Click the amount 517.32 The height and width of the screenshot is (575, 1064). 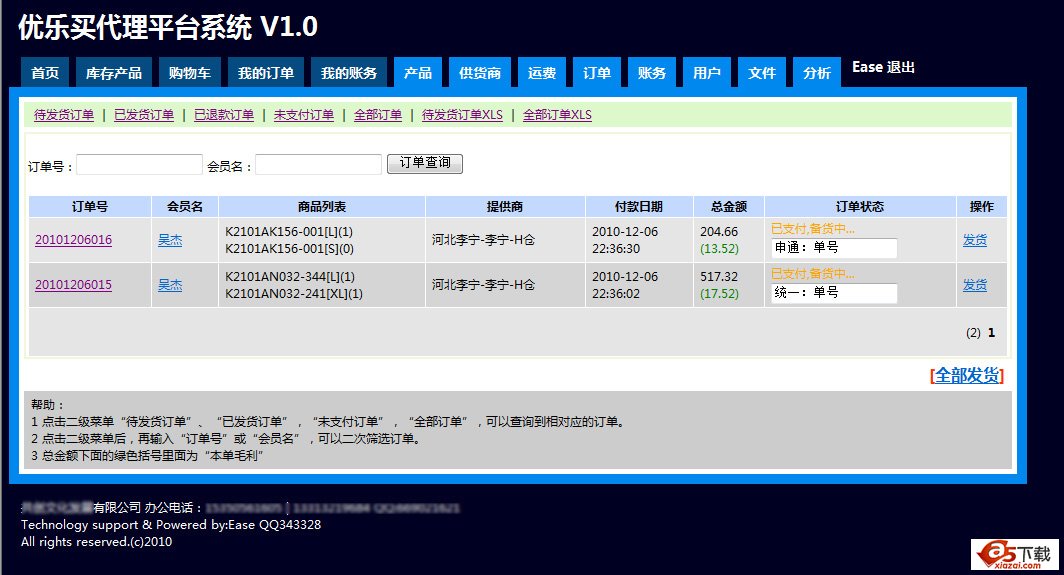click(x=719, y=276)
